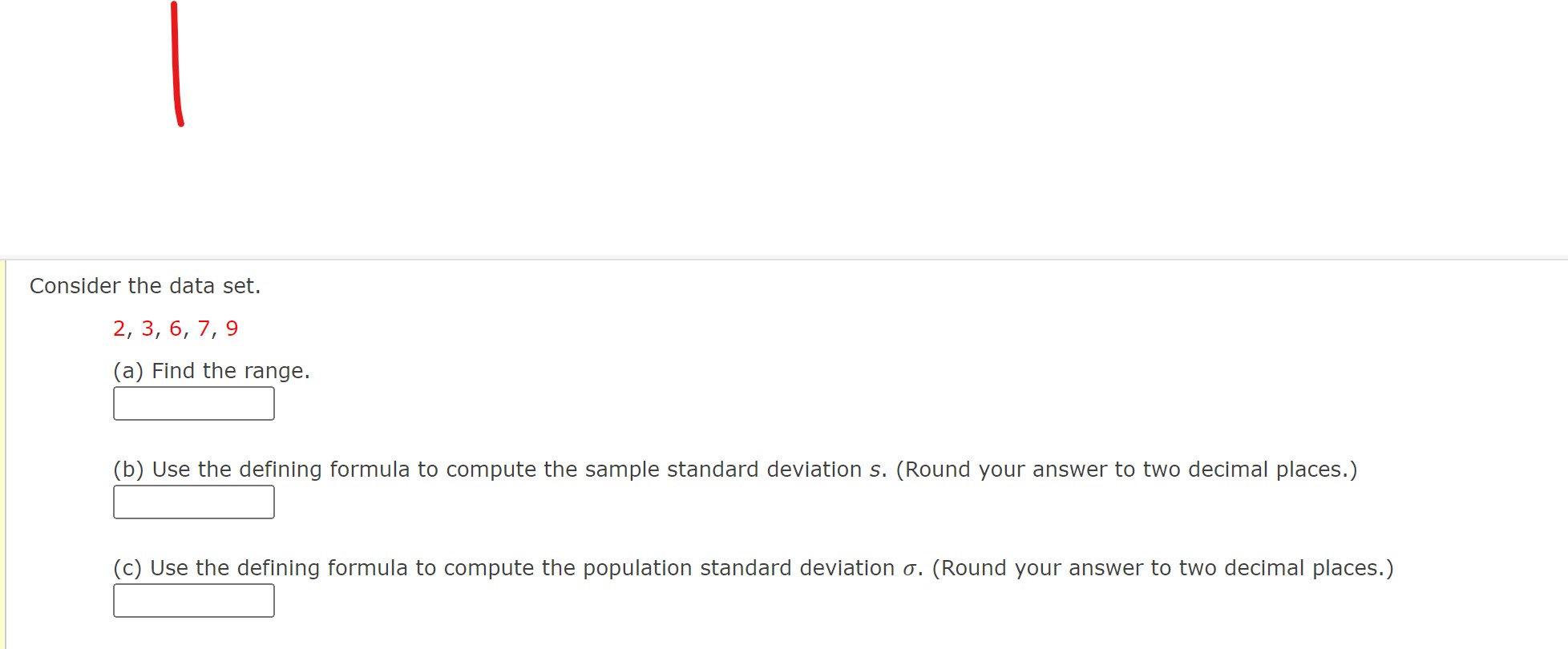Click inside the empty range answer field
1568x649 pixels.
(193, 403)
